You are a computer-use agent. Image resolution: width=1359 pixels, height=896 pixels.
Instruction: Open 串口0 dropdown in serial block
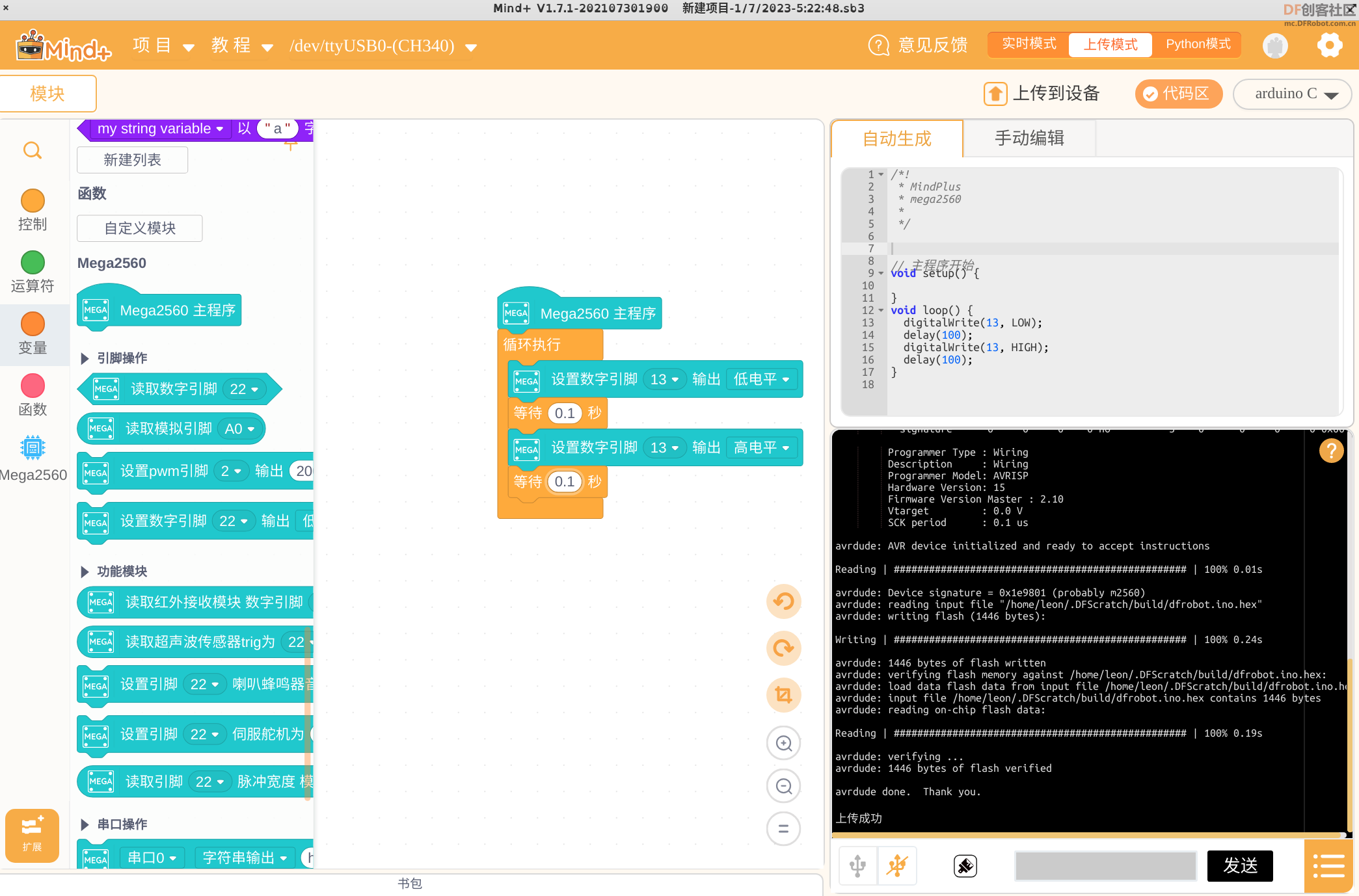pos(152,858)
